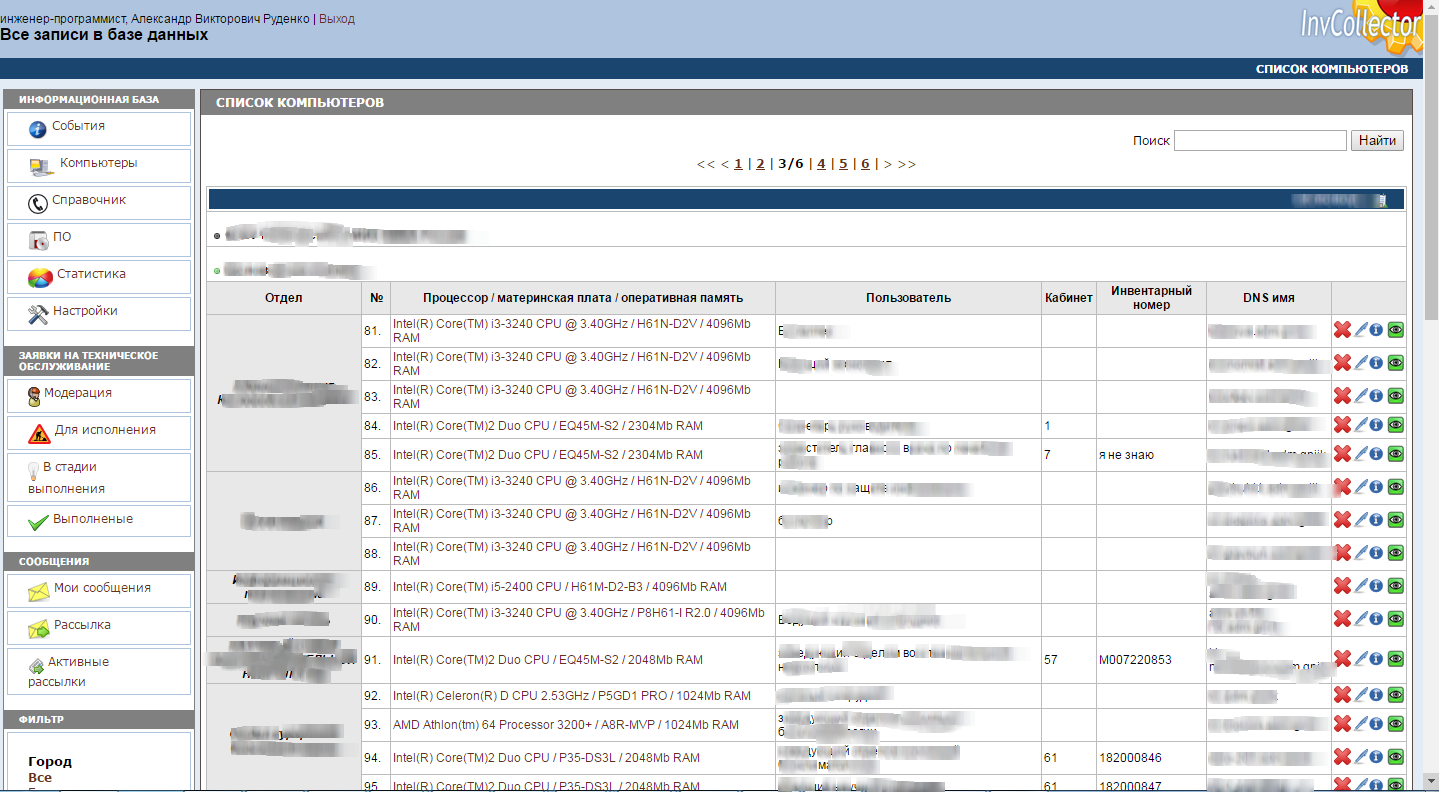Open Настройки tools menu item
Screen dimensions: 1439x792
click(85, 311)
